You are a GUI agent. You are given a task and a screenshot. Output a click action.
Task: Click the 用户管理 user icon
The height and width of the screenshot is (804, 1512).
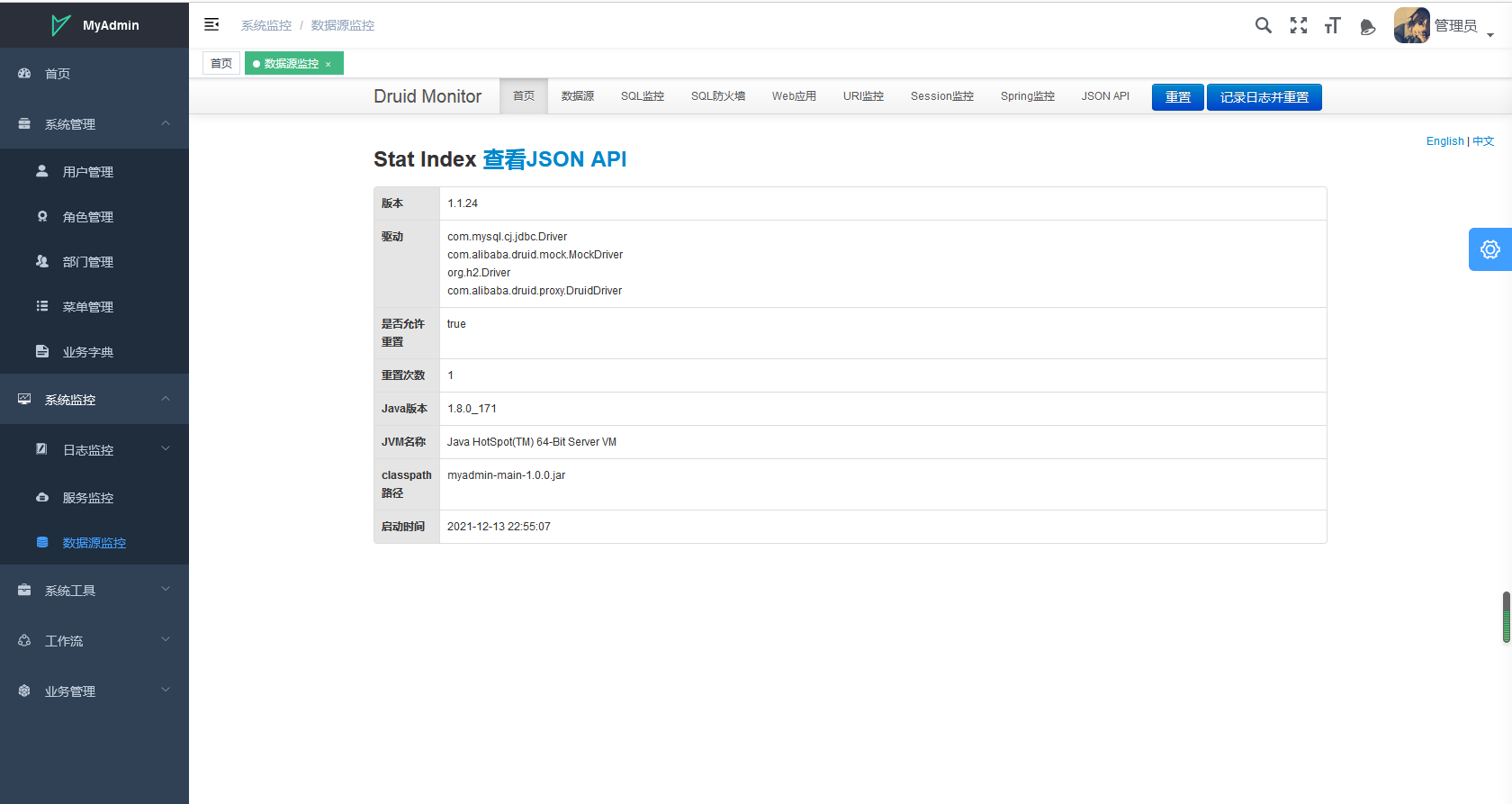(41, 170)
